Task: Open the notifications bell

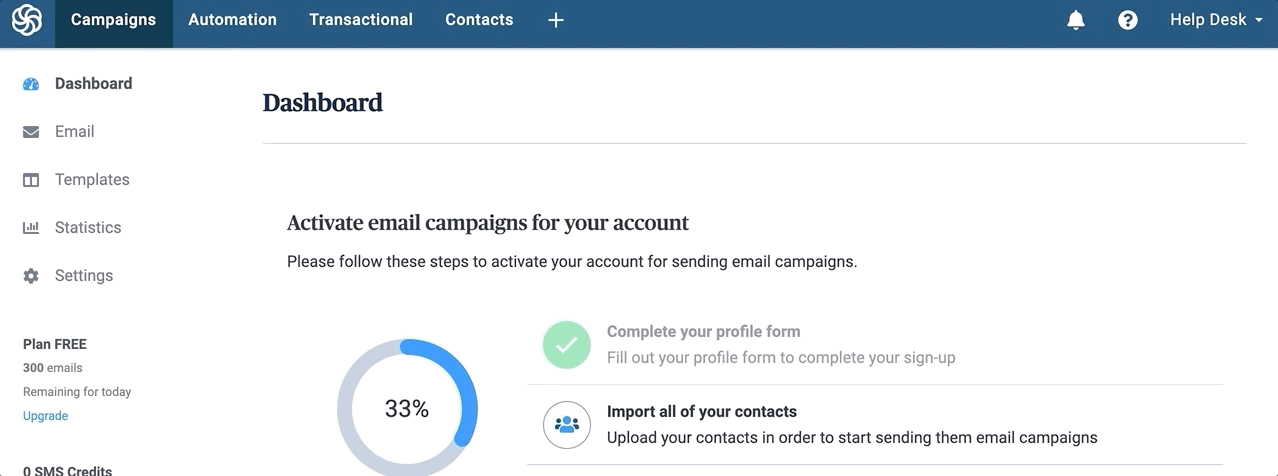Action: tap(1076, 20)
